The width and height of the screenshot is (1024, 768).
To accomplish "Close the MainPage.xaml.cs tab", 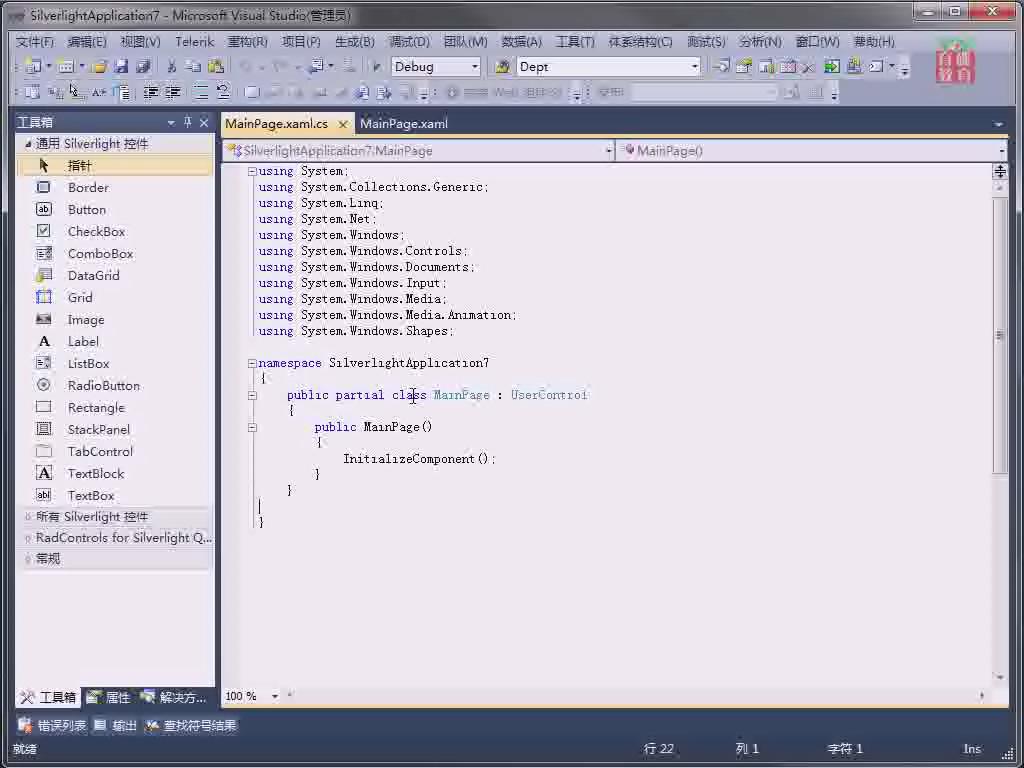I will pyautogui.click(x=343, y=124).
